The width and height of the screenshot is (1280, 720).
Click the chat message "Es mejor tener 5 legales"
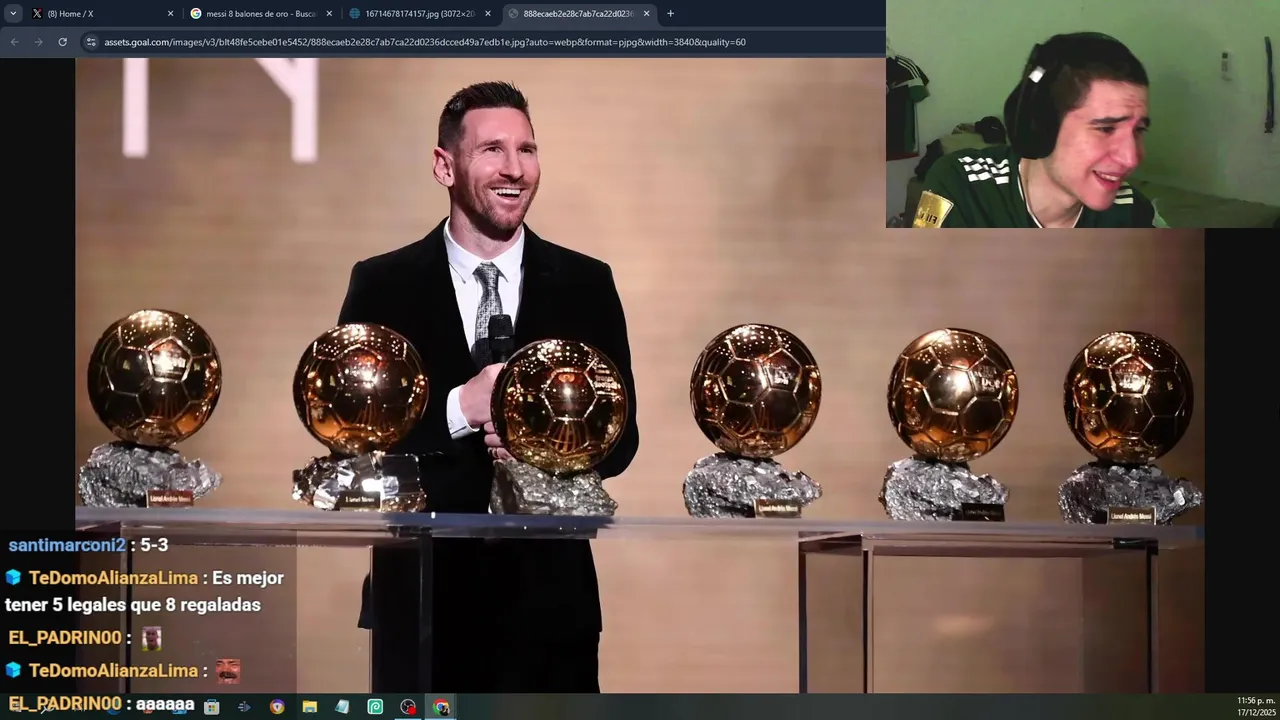(145, 591)
